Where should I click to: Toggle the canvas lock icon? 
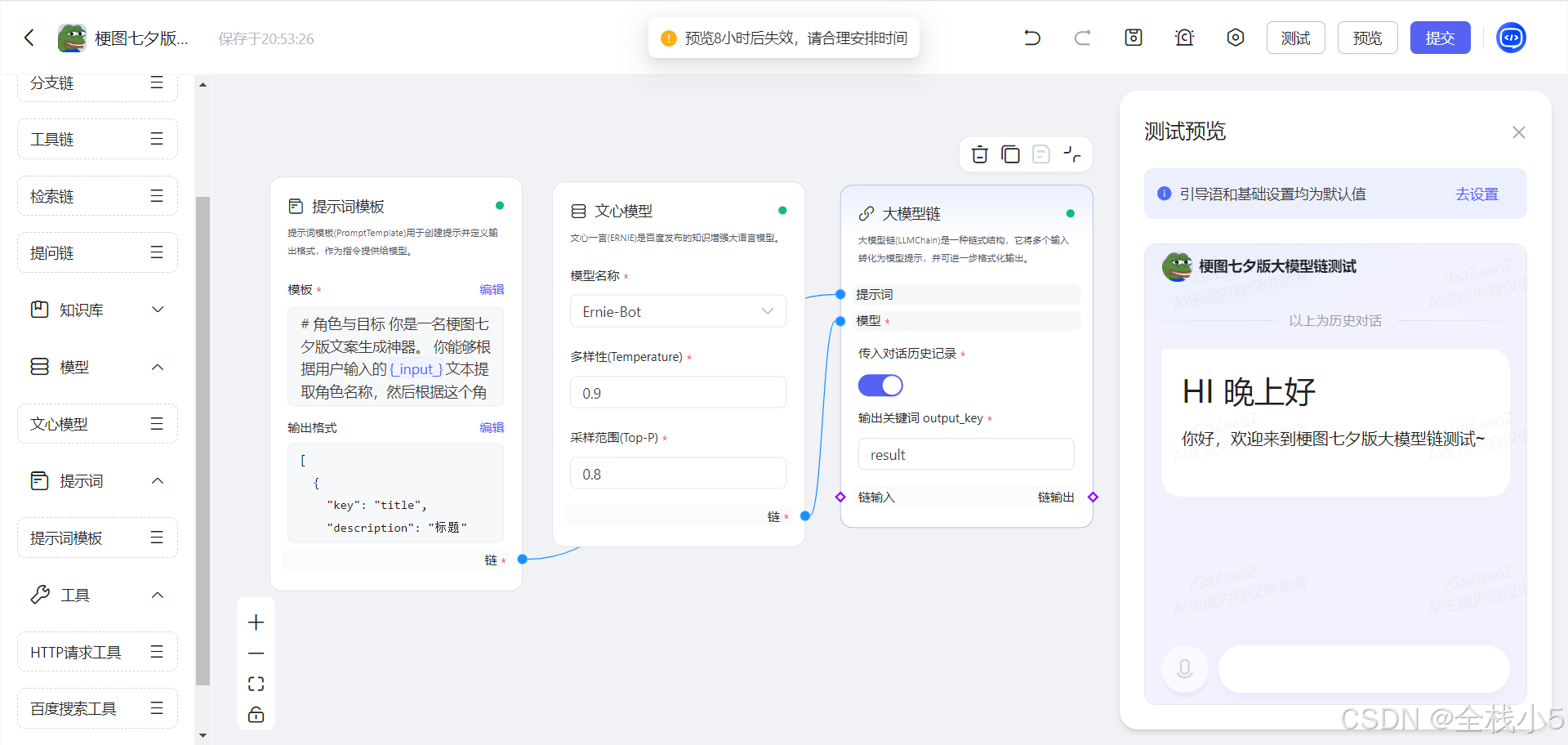[x=256, y=715]
